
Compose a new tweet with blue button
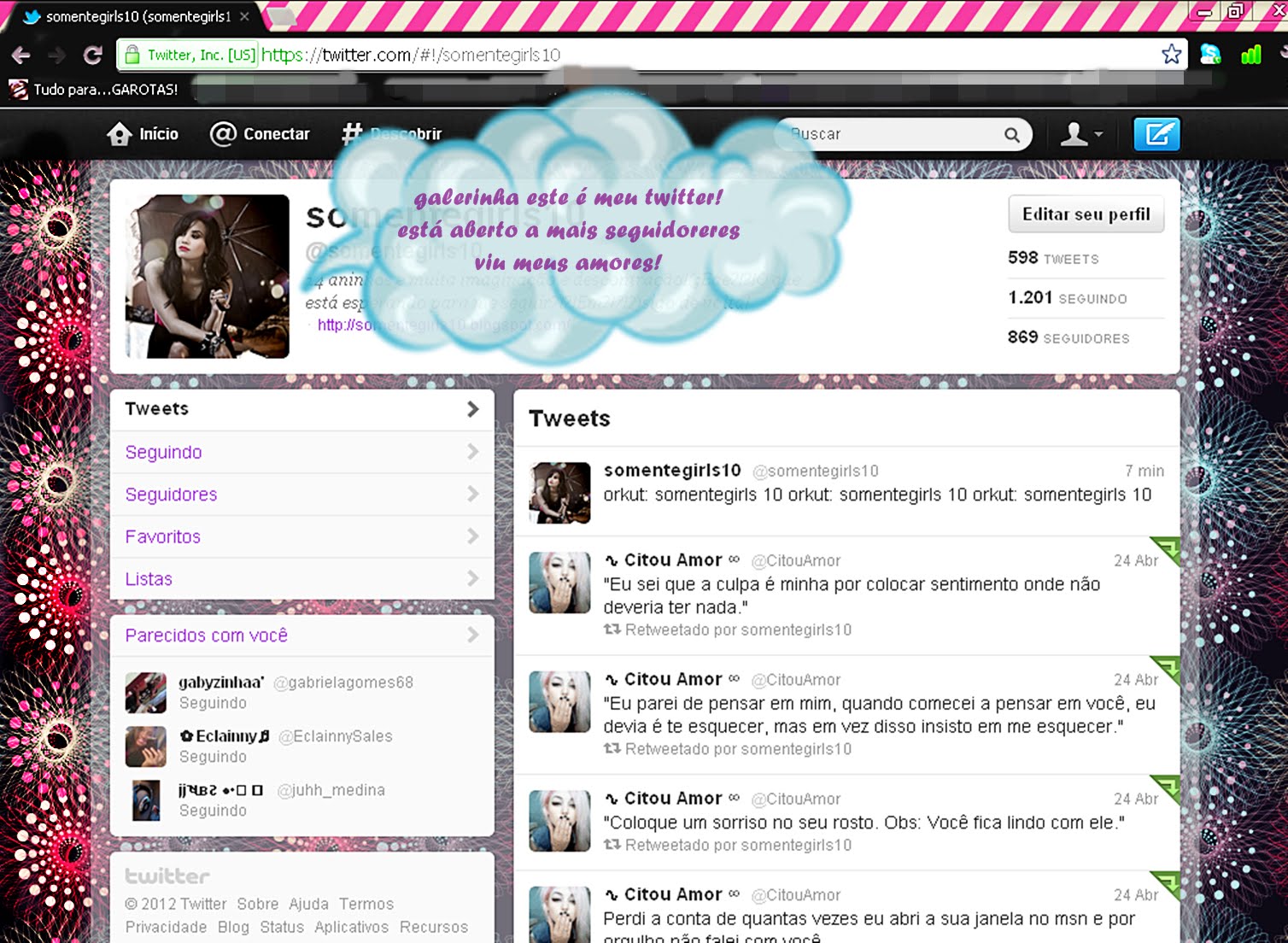(x=1156, y=134)
